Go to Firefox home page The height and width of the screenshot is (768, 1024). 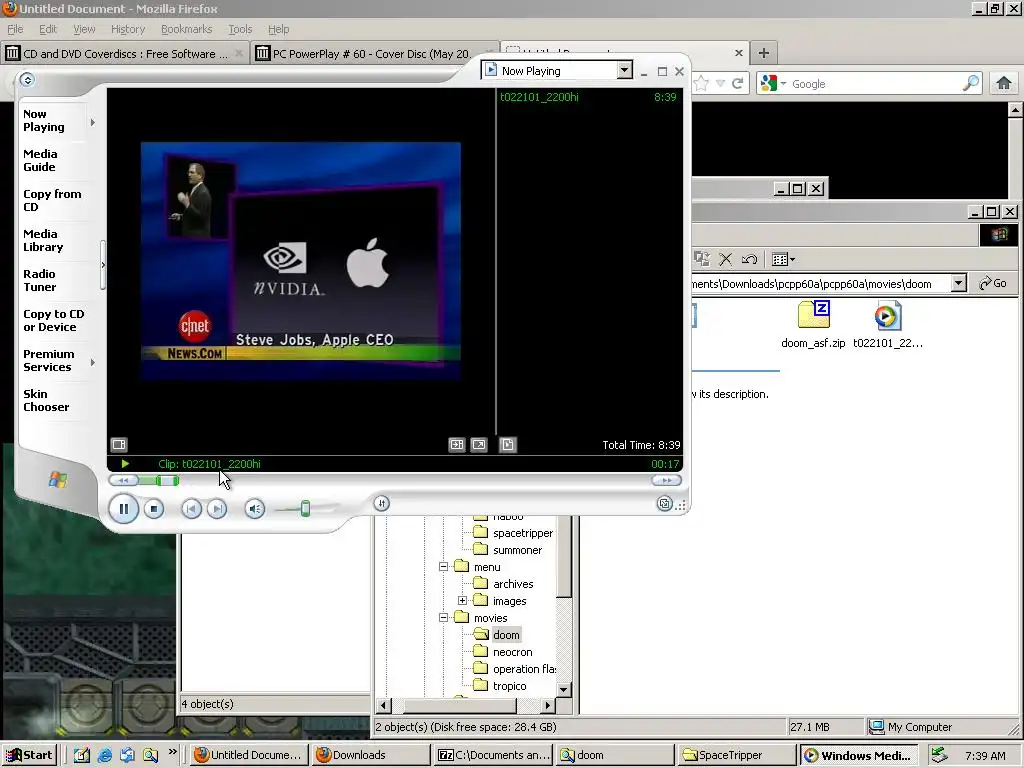pyautogui.click(x=1004, y=83)
